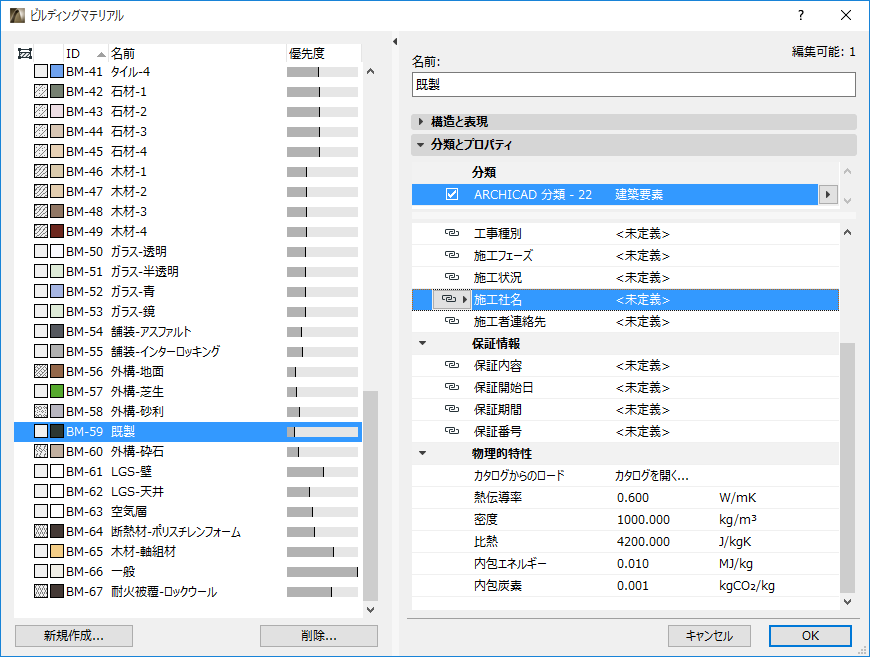
Task: Click the 密度 value 1000.000
Action: (643, 519)
